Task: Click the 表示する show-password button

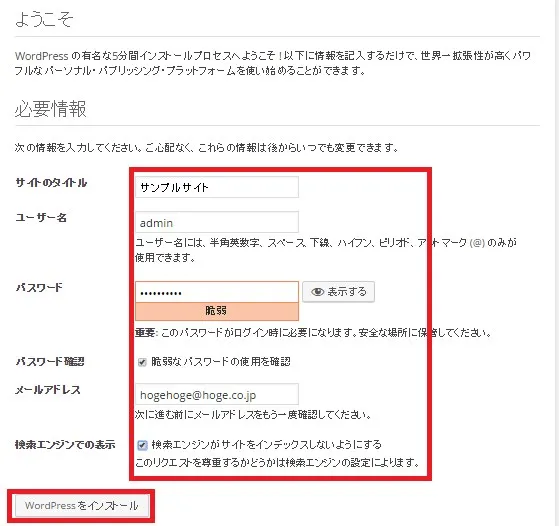Action: [x=338, y=292]
